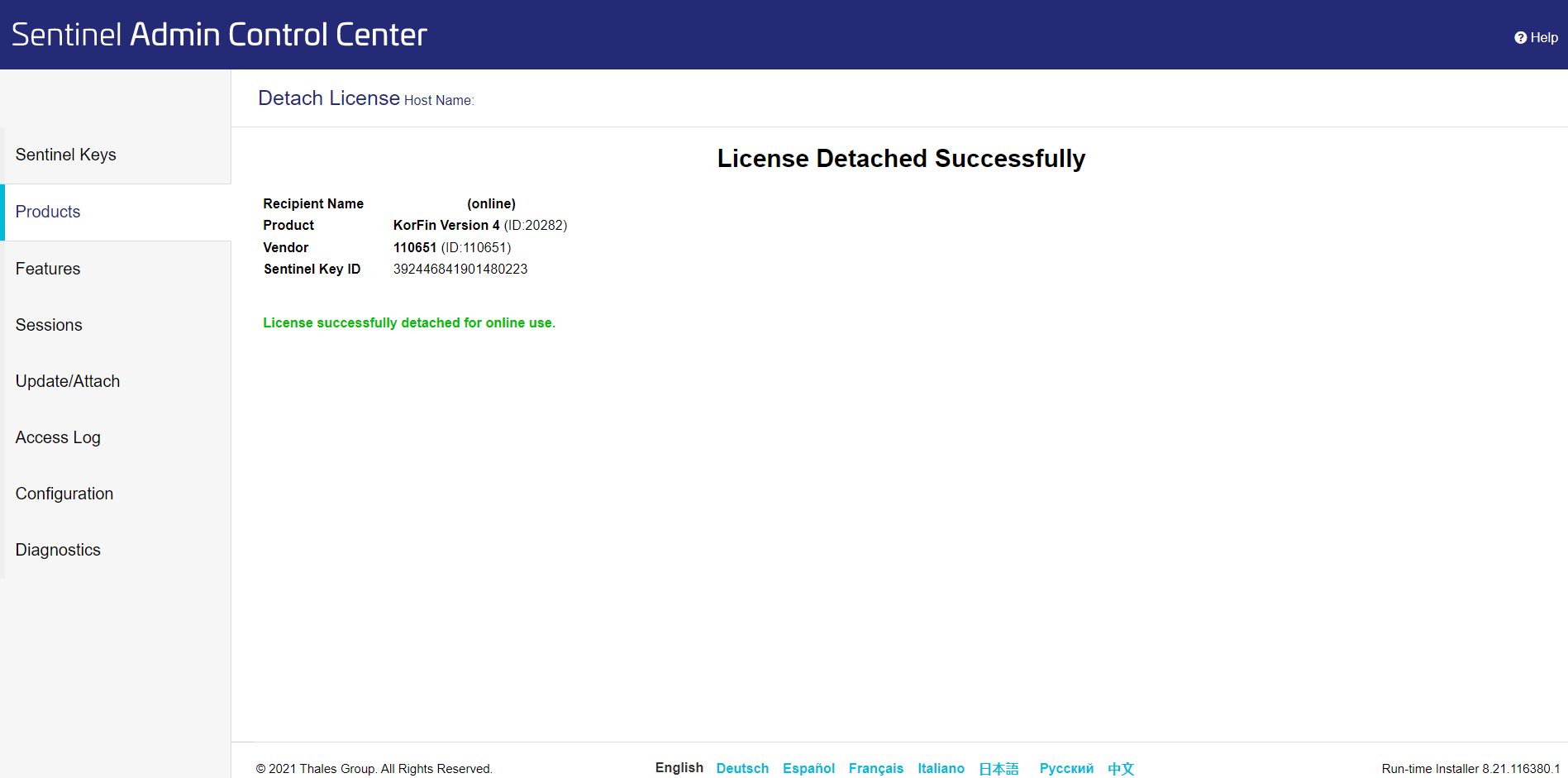This screenshot has width=1568, height=778.
Task: Navigate to Update/Attach
Action: pyautogui.click(x=68, y=381)
